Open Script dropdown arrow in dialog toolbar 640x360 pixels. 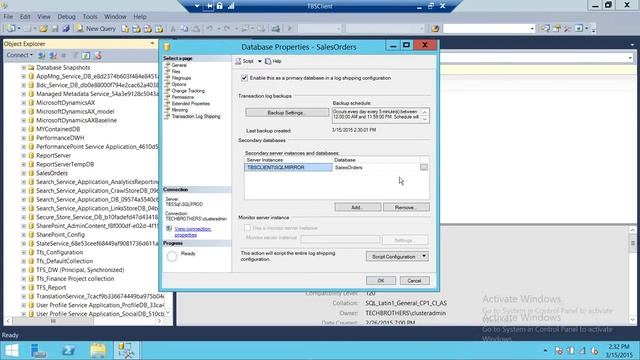260,61
